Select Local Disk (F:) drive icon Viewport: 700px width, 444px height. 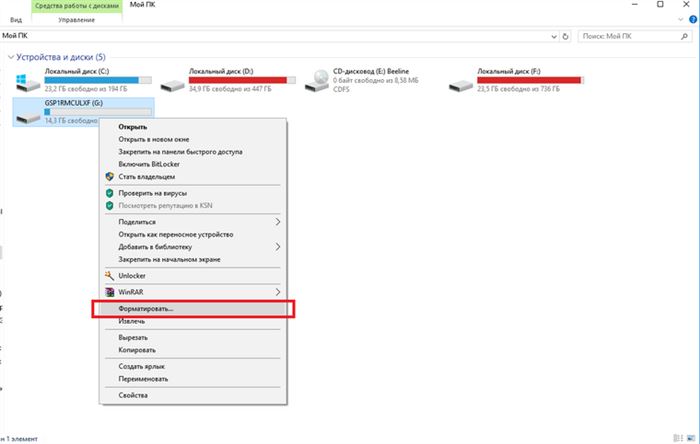(461, 85)
